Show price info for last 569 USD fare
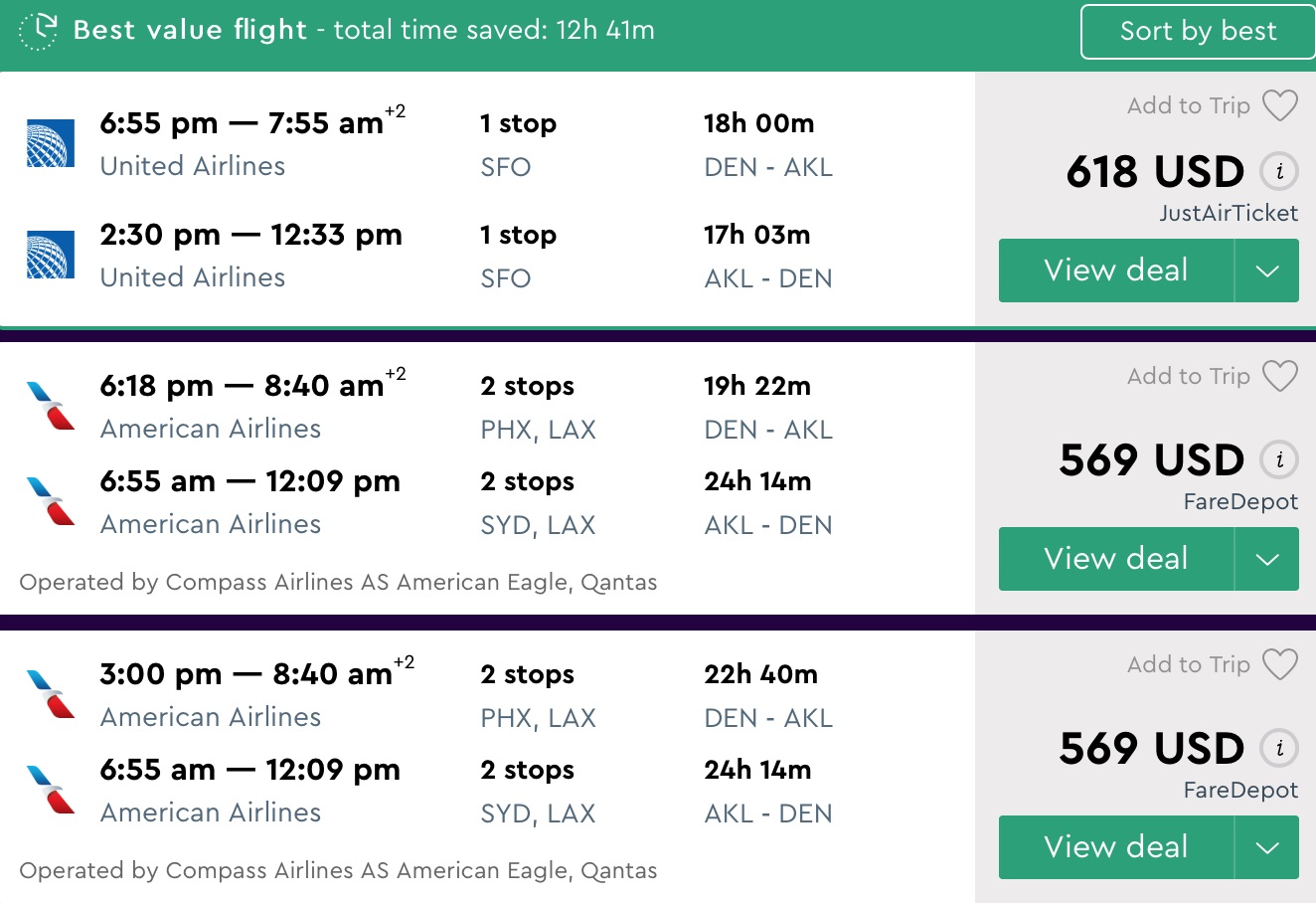Image resolution: width=1316 pixels, height=903 pixels. point(1279,749)
